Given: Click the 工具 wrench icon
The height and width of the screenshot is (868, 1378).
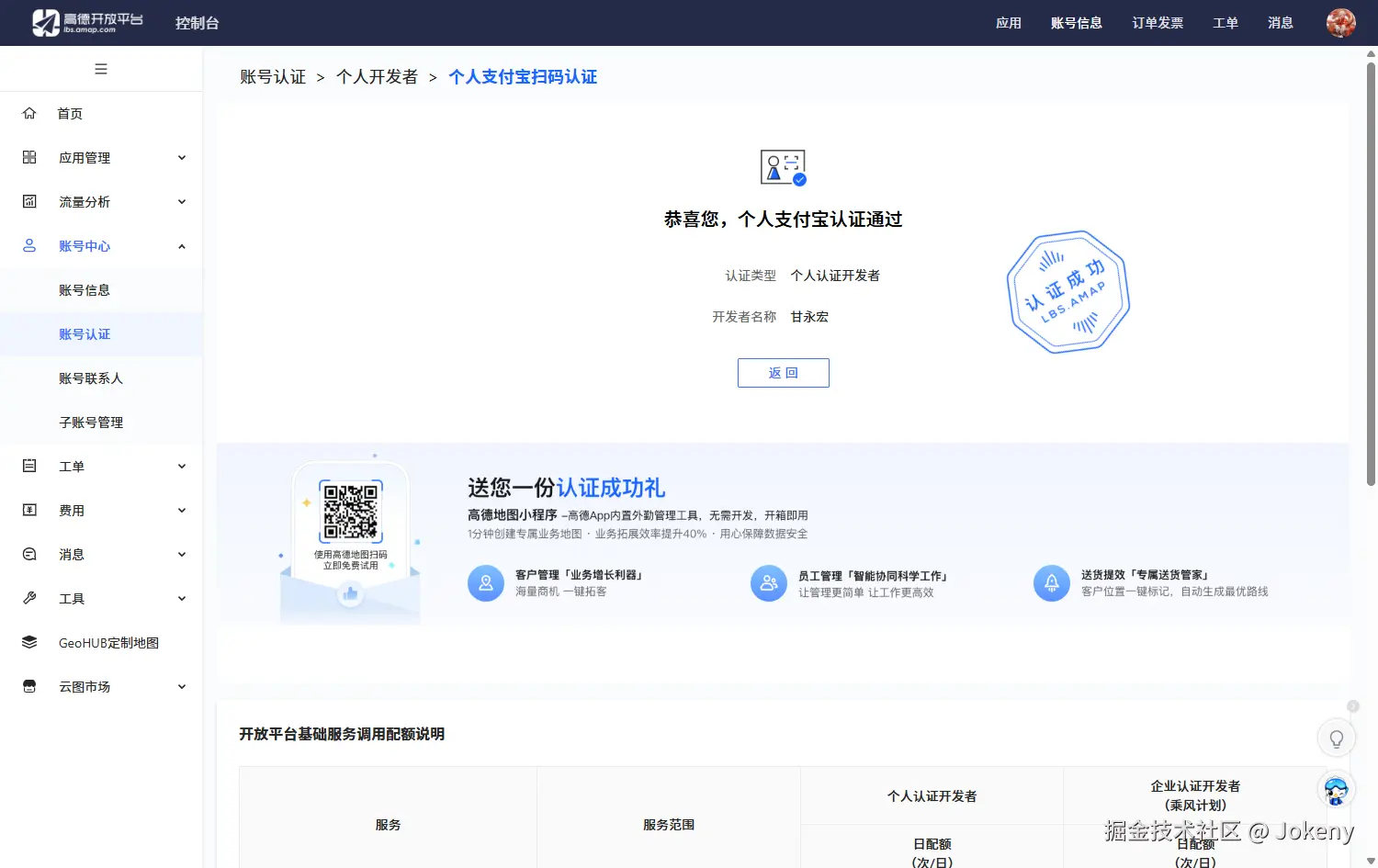Looking at the screenshot, I should click(29, 598).
